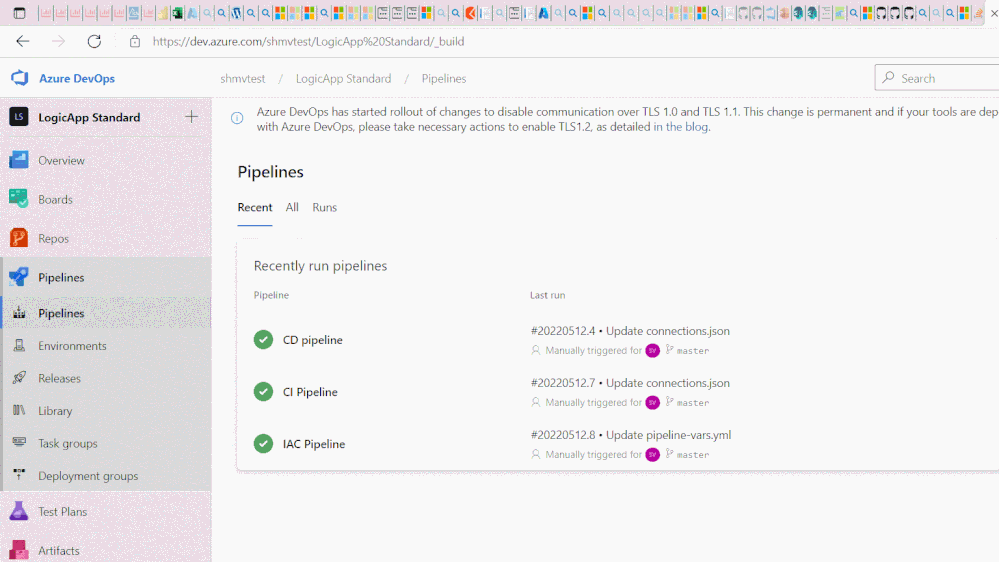Viewport: 999px width, 562px height.
Task: Click the Pipelines sub-item icon
Action: 19,313
